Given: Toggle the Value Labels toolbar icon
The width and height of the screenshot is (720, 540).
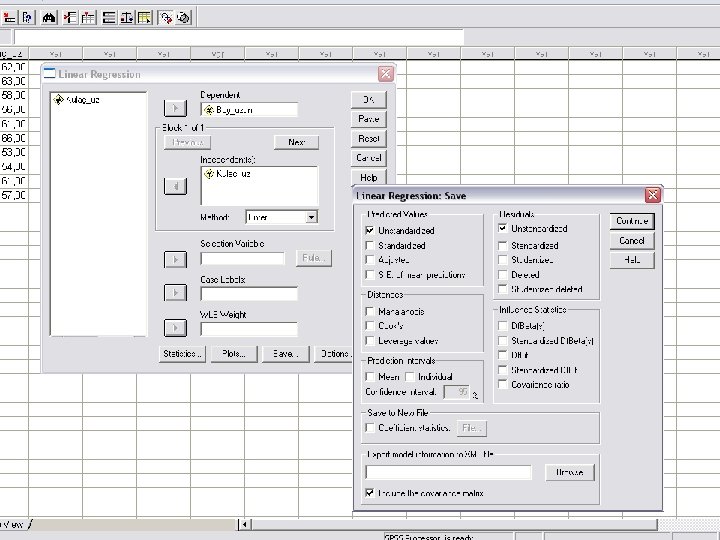Looking at the screenshot, I should pos(166,17).
